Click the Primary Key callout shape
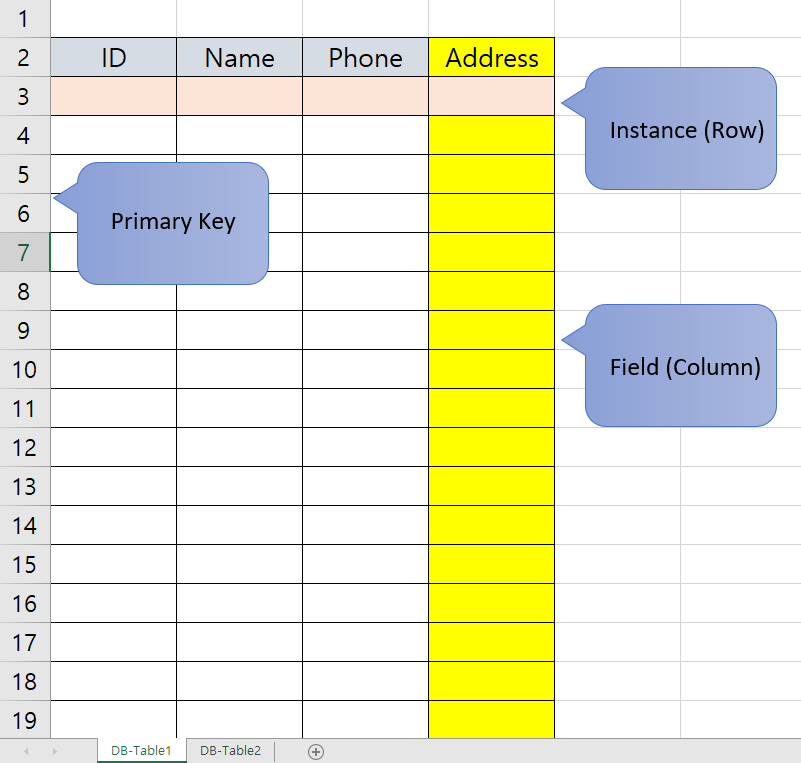Viewport: 801px width, 763px height. pos(173,222)
